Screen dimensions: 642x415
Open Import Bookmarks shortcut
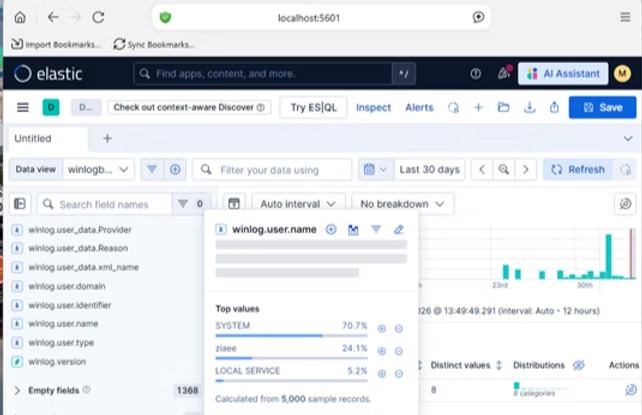tap(56, 44)
